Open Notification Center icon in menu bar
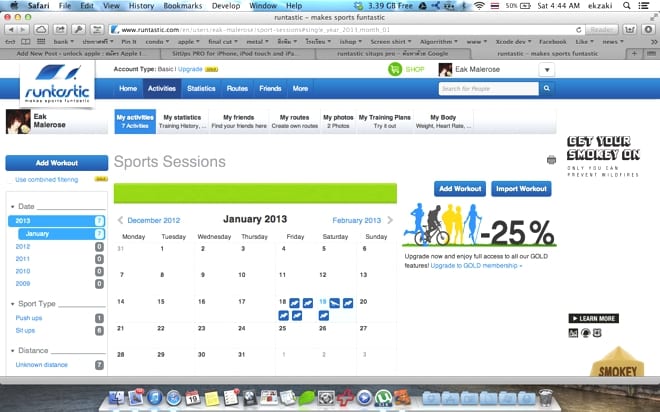Screen dimensions: 660x412 click(x=644, y=5)
